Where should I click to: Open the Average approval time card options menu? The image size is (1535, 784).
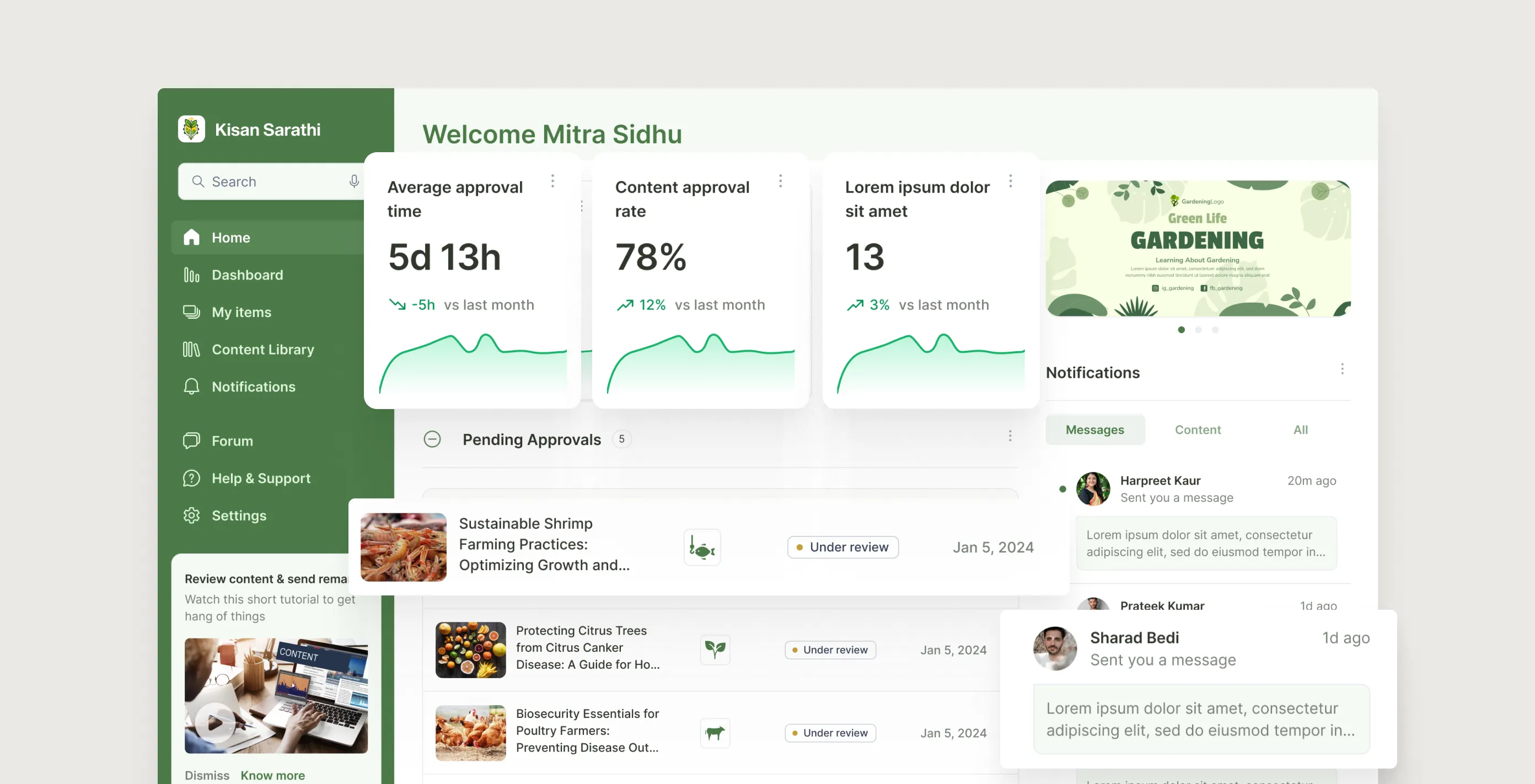point(552,180)
